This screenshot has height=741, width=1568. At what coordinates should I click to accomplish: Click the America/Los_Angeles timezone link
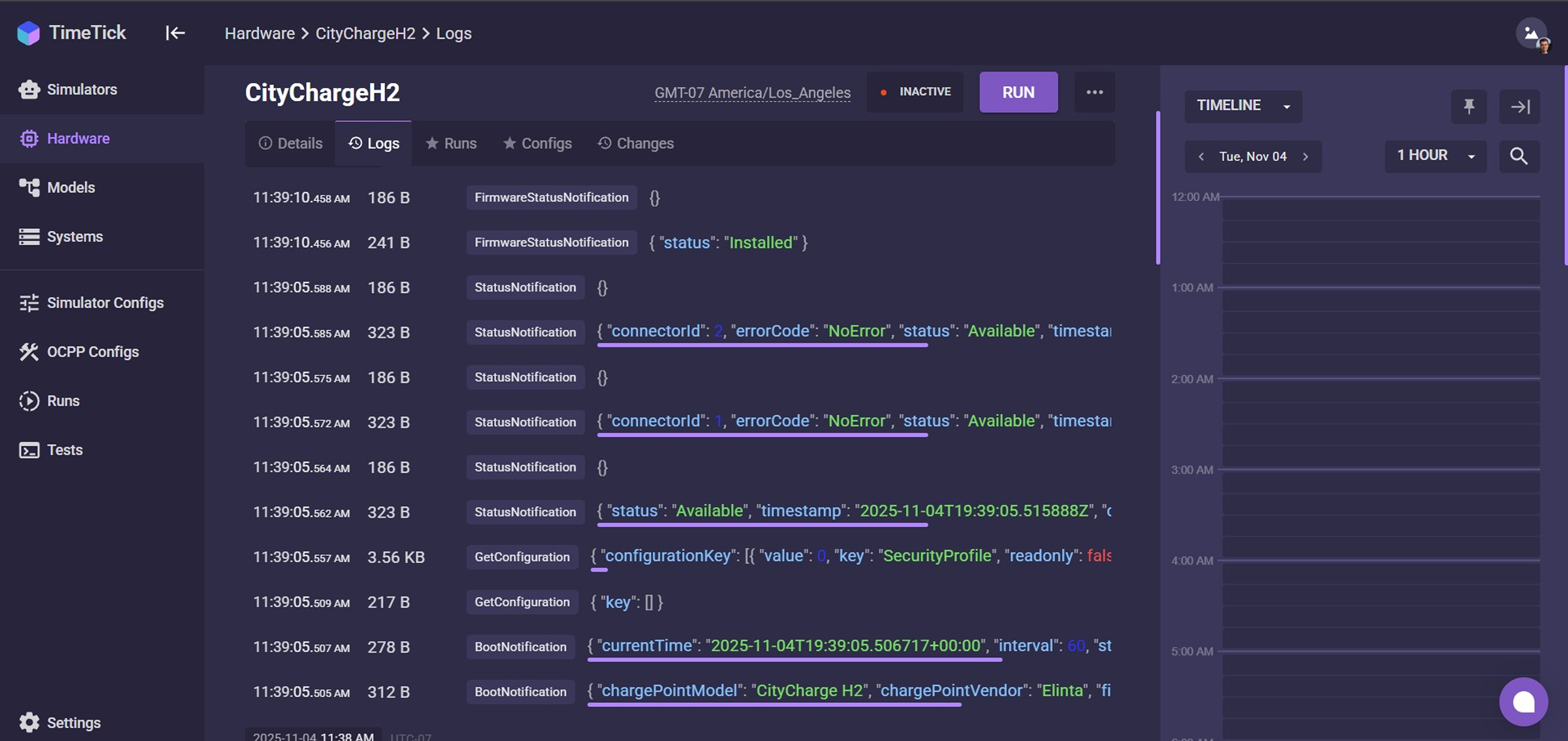(752, 93)
